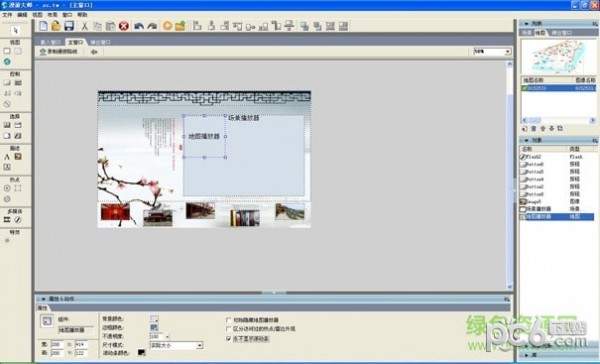Toggle the second checkbox about hotspot appearance
The height and width of the screenshot is (364, 600).
click(228, 329)
